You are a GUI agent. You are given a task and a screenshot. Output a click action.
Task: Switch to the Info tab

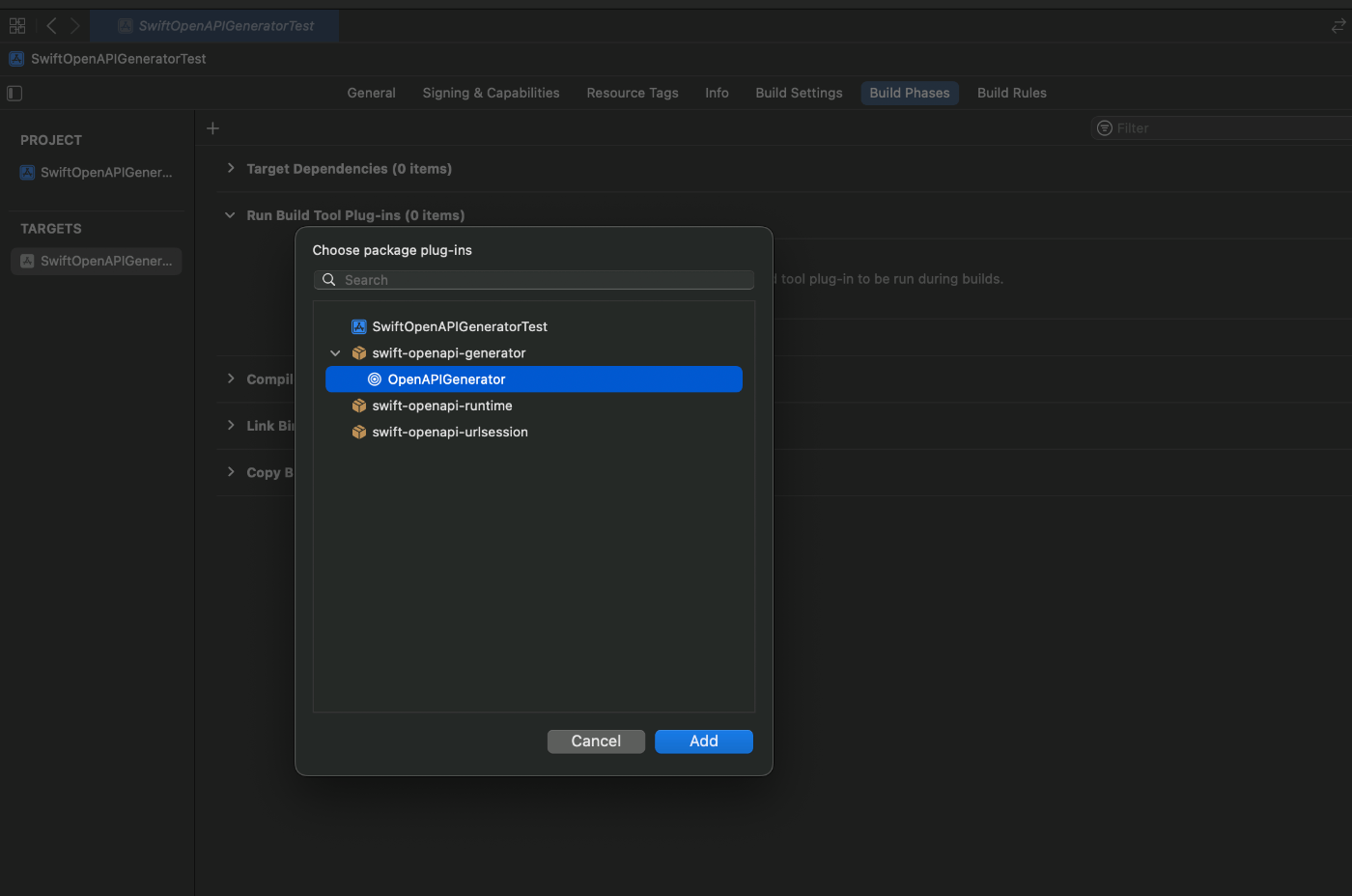[717, 93]
